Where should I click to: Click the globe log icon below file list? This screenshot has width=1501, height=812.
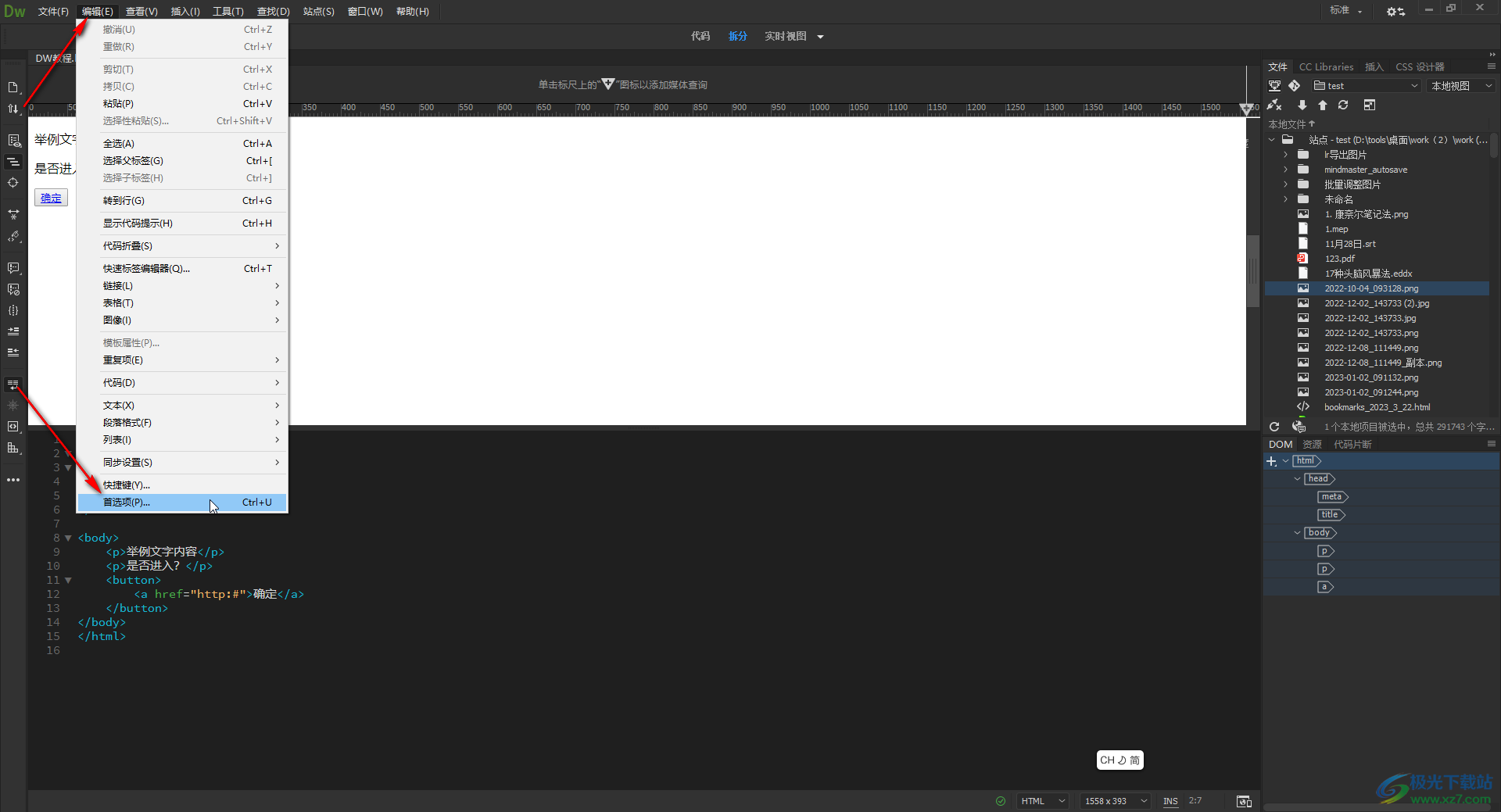1299,427
